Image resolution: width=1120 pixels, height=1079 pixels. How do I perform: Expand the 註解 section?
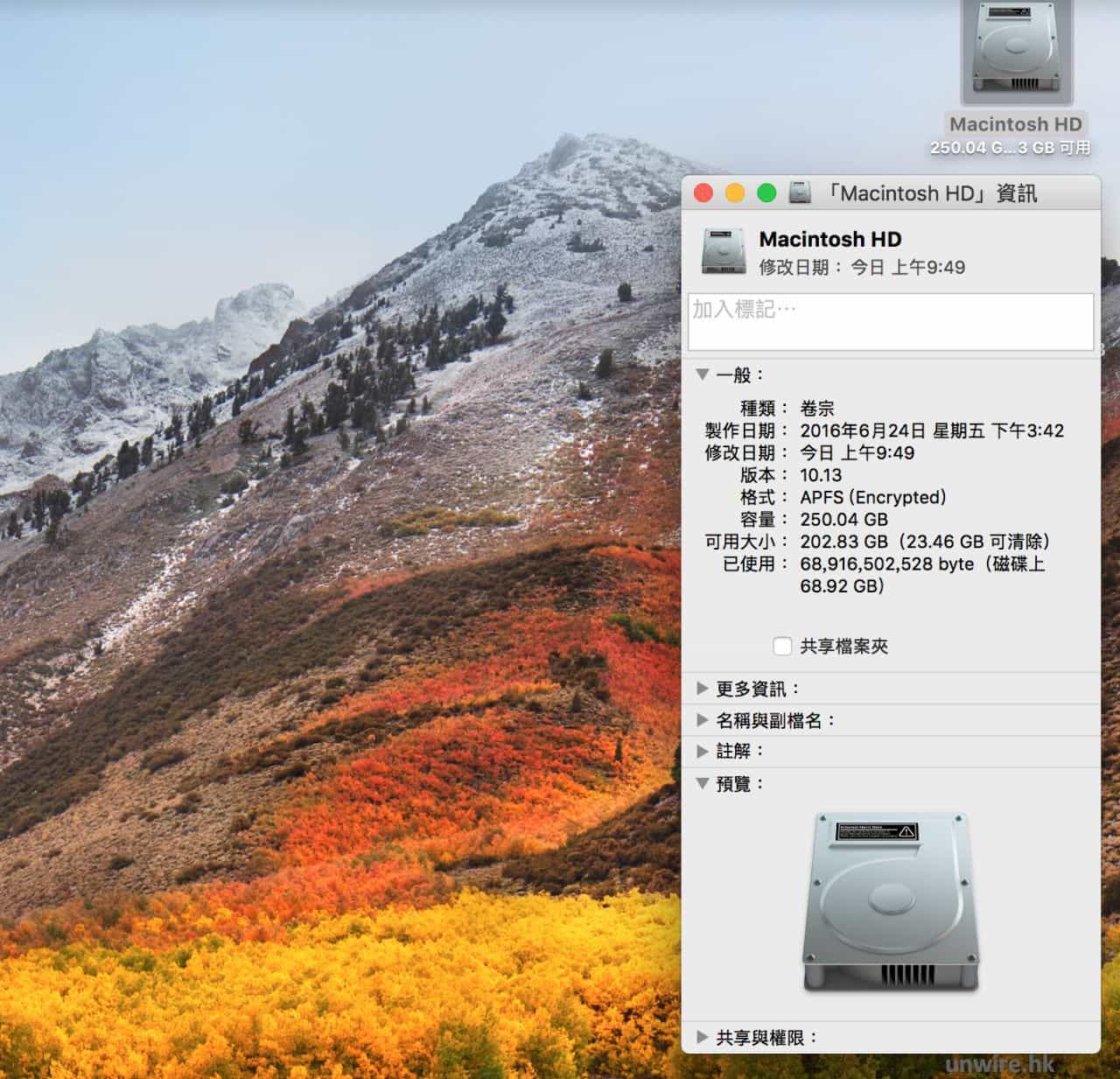tap(703, 752)
